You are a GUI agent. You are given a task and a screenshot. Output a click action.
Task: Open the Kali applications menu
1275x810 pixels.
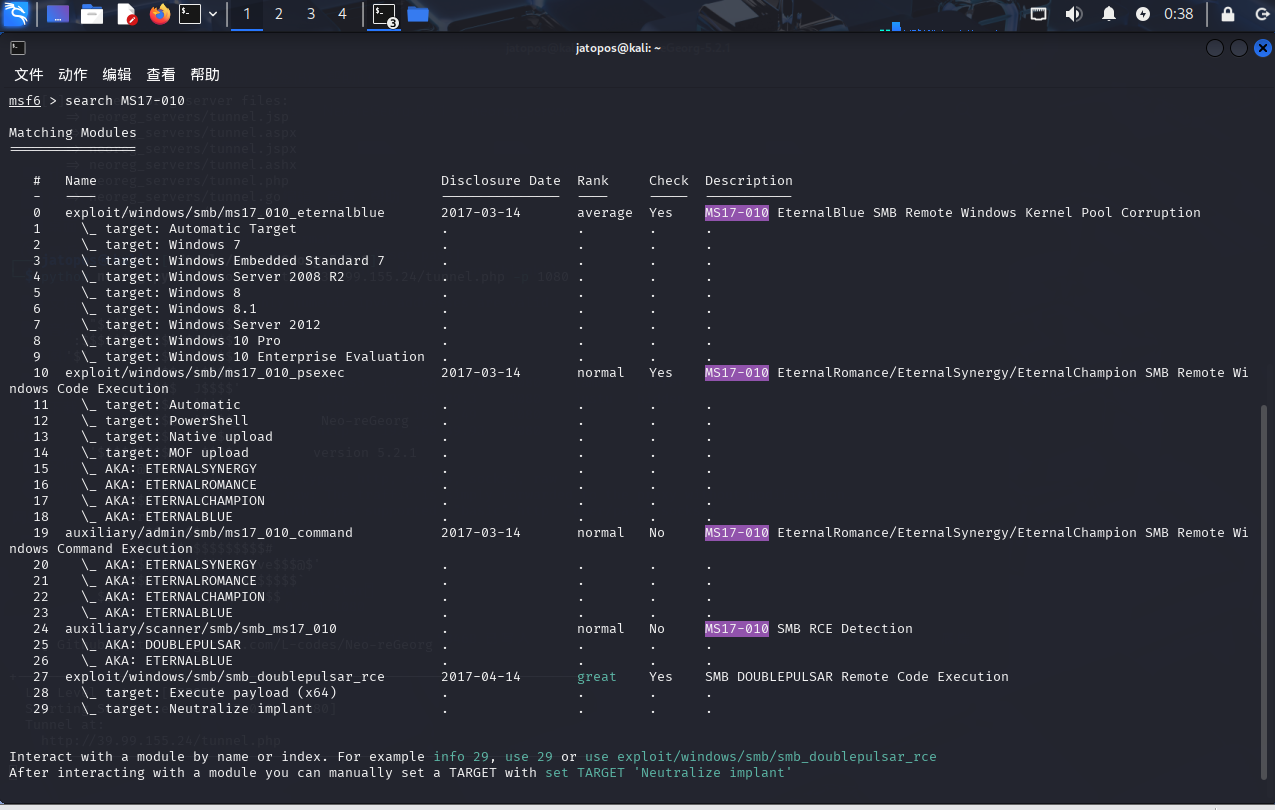[17, 14]
